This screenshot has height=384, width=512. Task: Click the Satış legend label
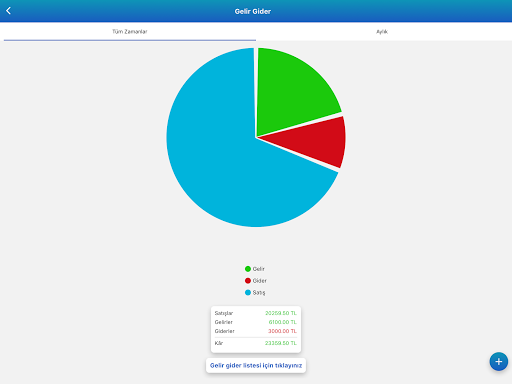point(259,293)
